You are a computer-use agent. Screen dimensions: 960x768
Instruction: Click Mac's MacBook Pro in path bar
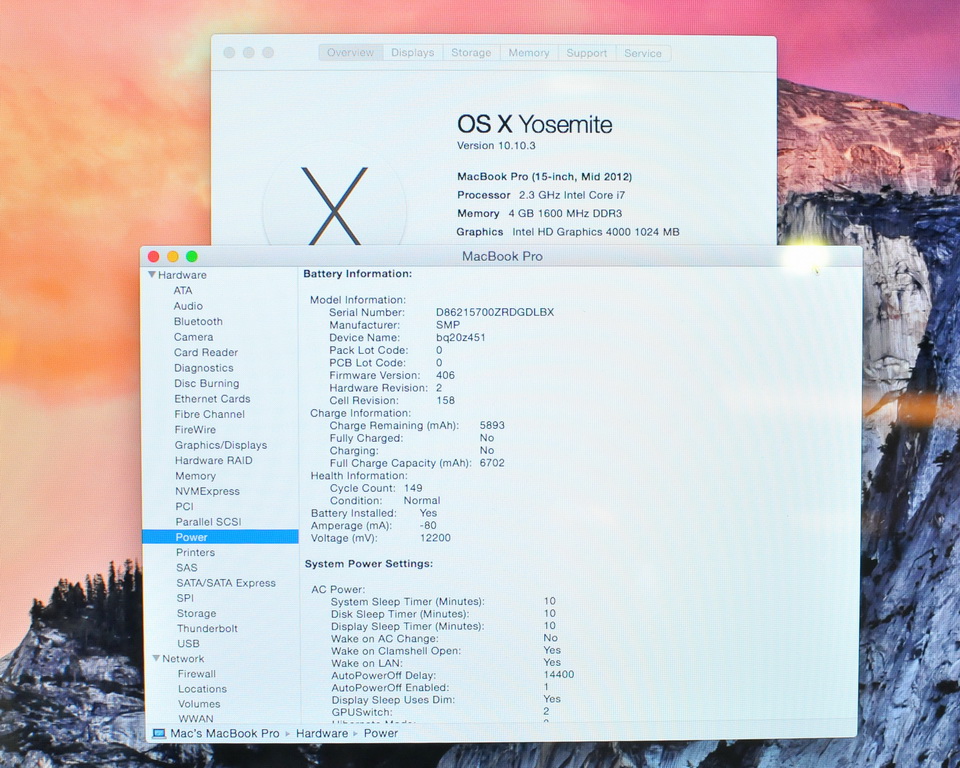click(225, 733)
